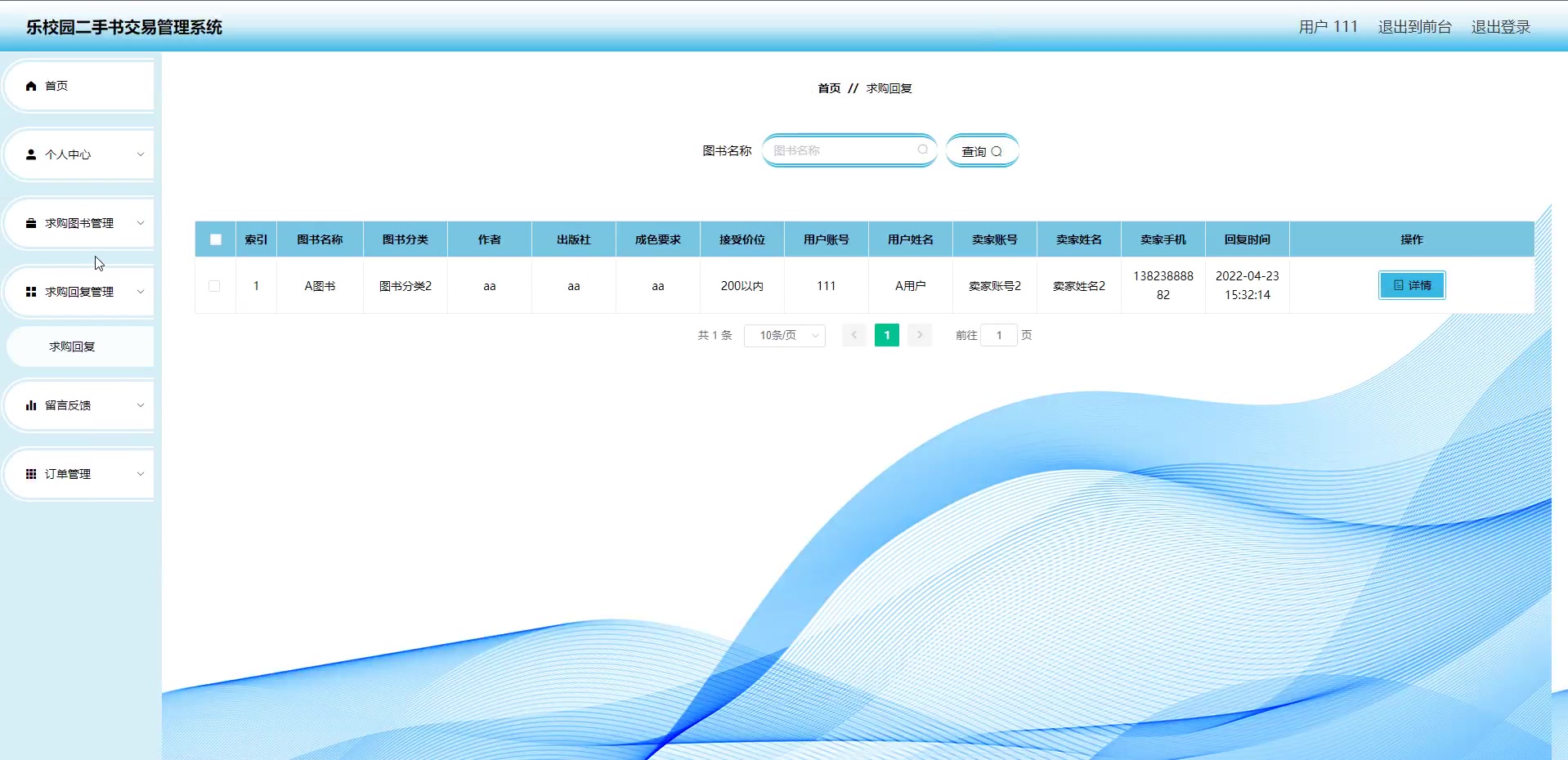This screenshot has height=760, width=1568.
Task: Open the 10条/页 page size dropdown
Action: 785,335
